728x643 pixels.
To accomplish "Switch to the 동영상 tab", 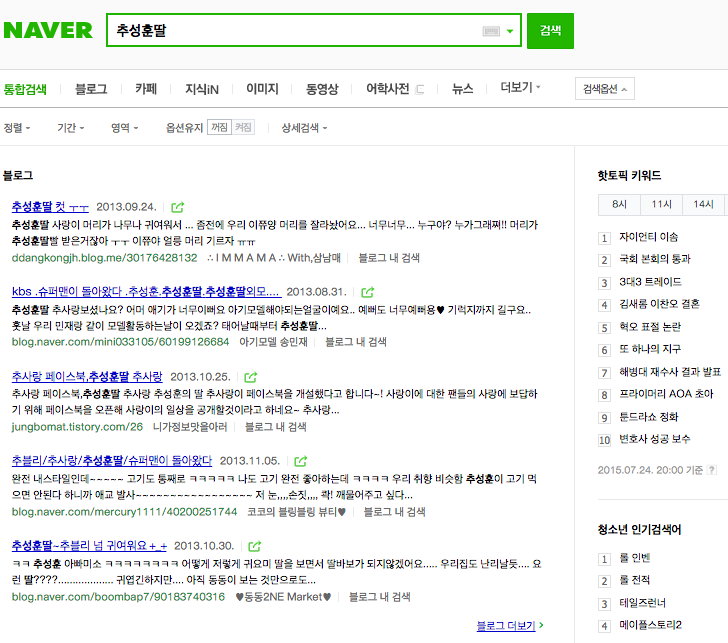I will (322, 89).
